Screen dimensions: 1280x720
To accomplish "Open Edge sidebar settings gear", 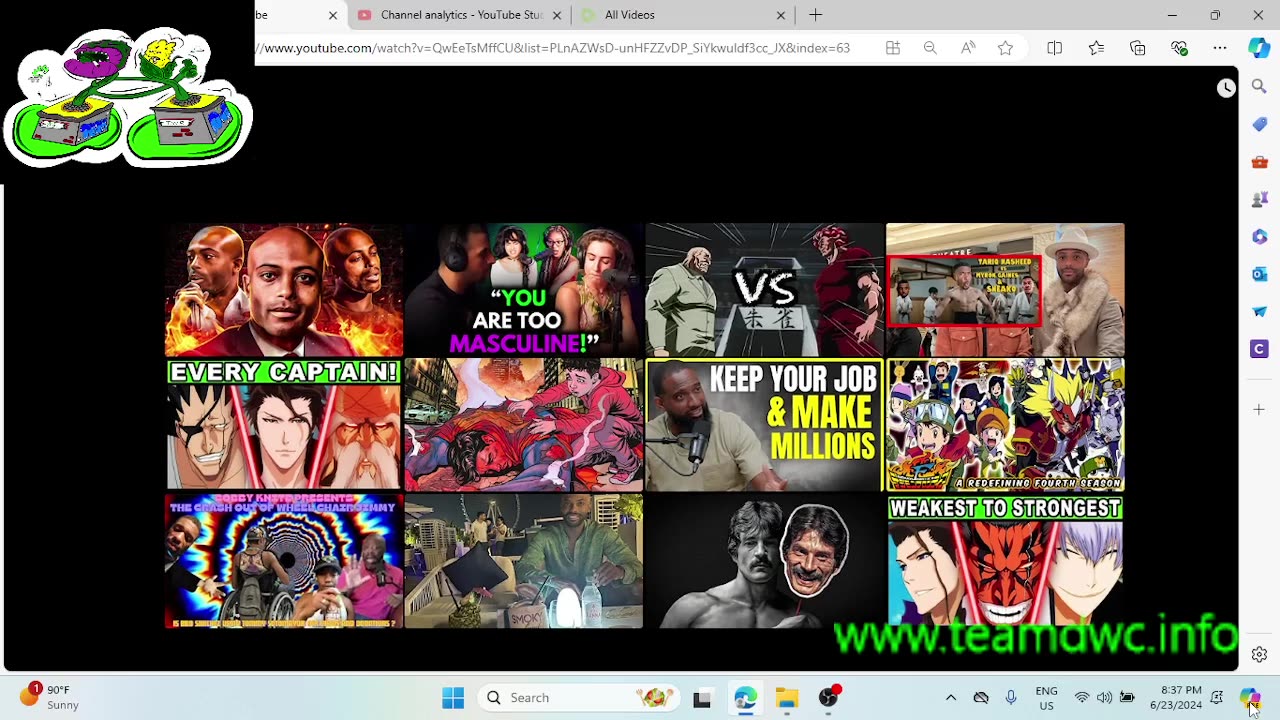I will pyautogui.click(x=1259, y=655).
